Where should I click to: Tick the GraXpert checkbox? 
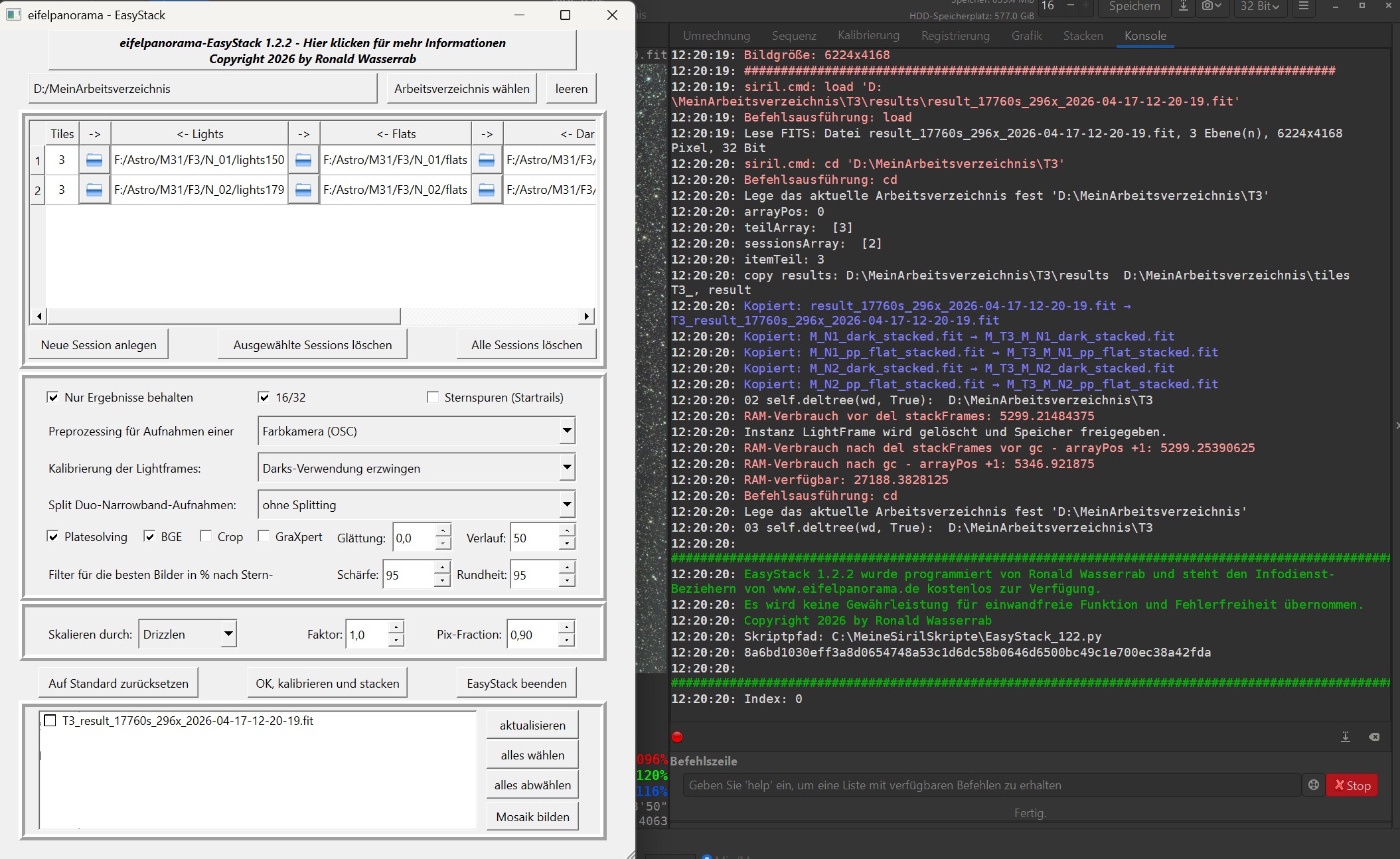[264, 536]
